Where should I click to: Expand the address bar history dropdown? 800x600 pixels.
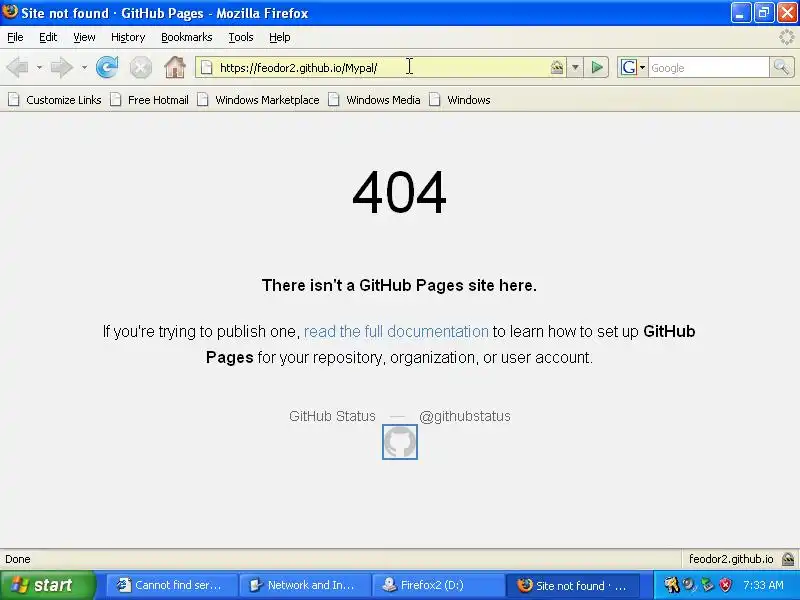click(575, 67)
